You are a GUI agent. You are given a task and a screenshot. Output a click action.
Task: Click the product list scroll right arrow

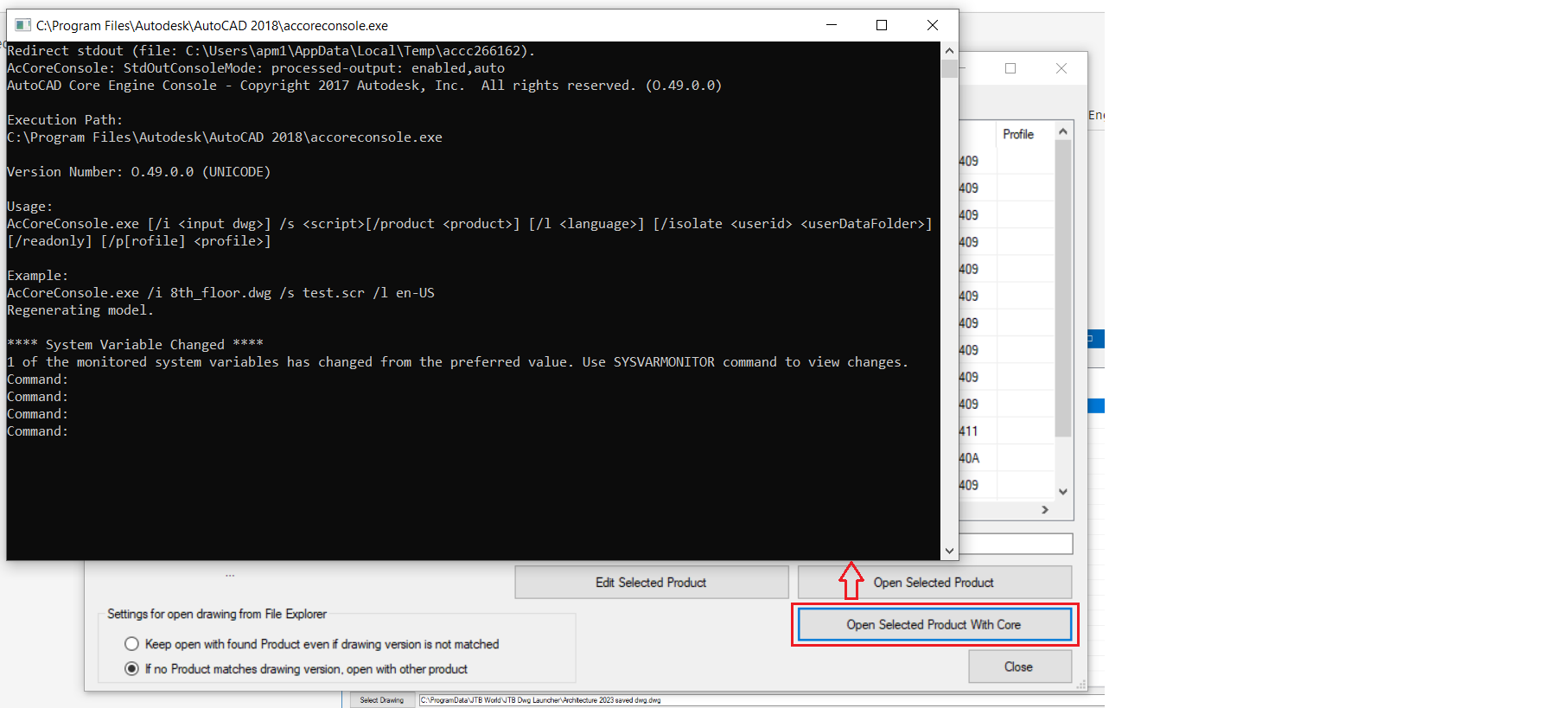point(1045,510)
